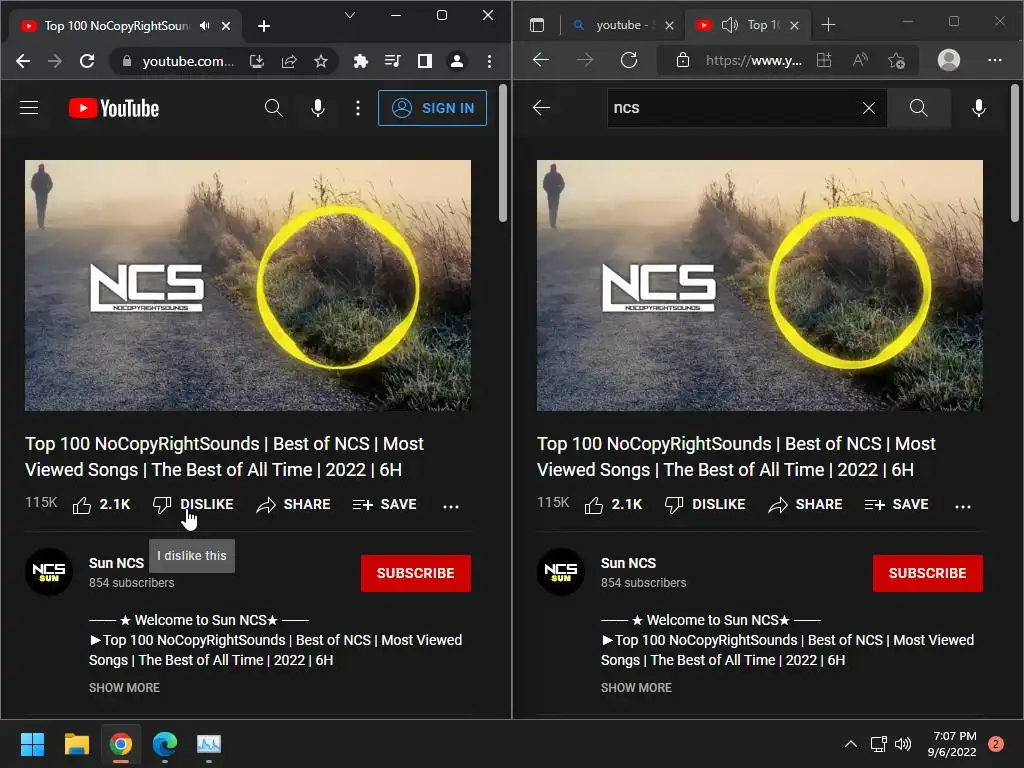1024x768 pixels.
Task: Click SUBSCRIBE button in Edge window
Action: coord(927,573)
